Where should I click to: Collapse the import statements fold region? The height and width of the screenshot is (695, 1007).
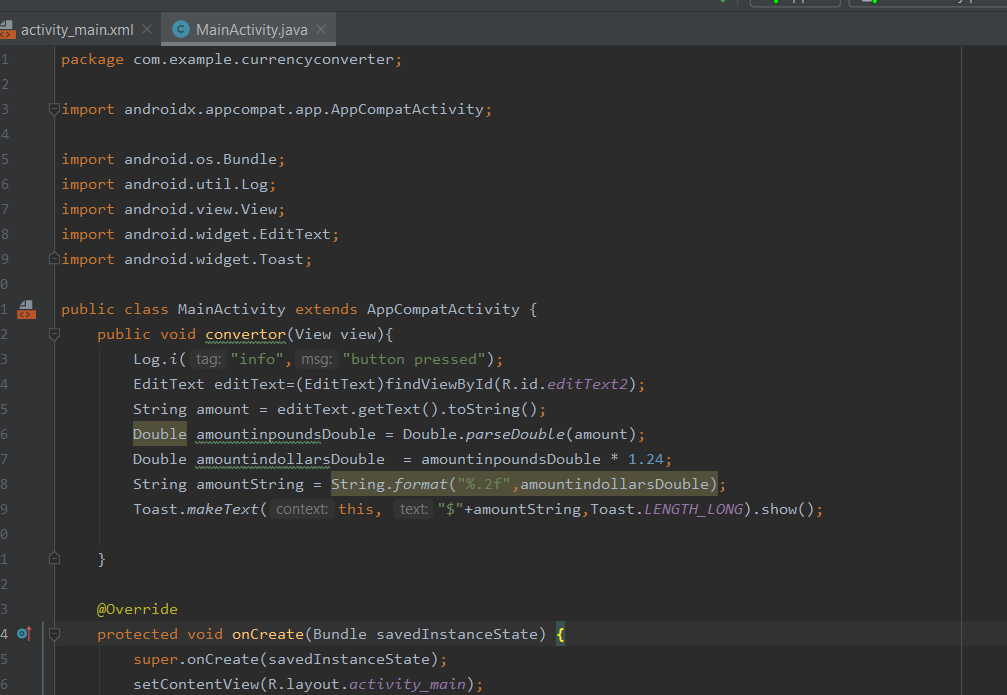pyautogui.click(x=54, y=108)
